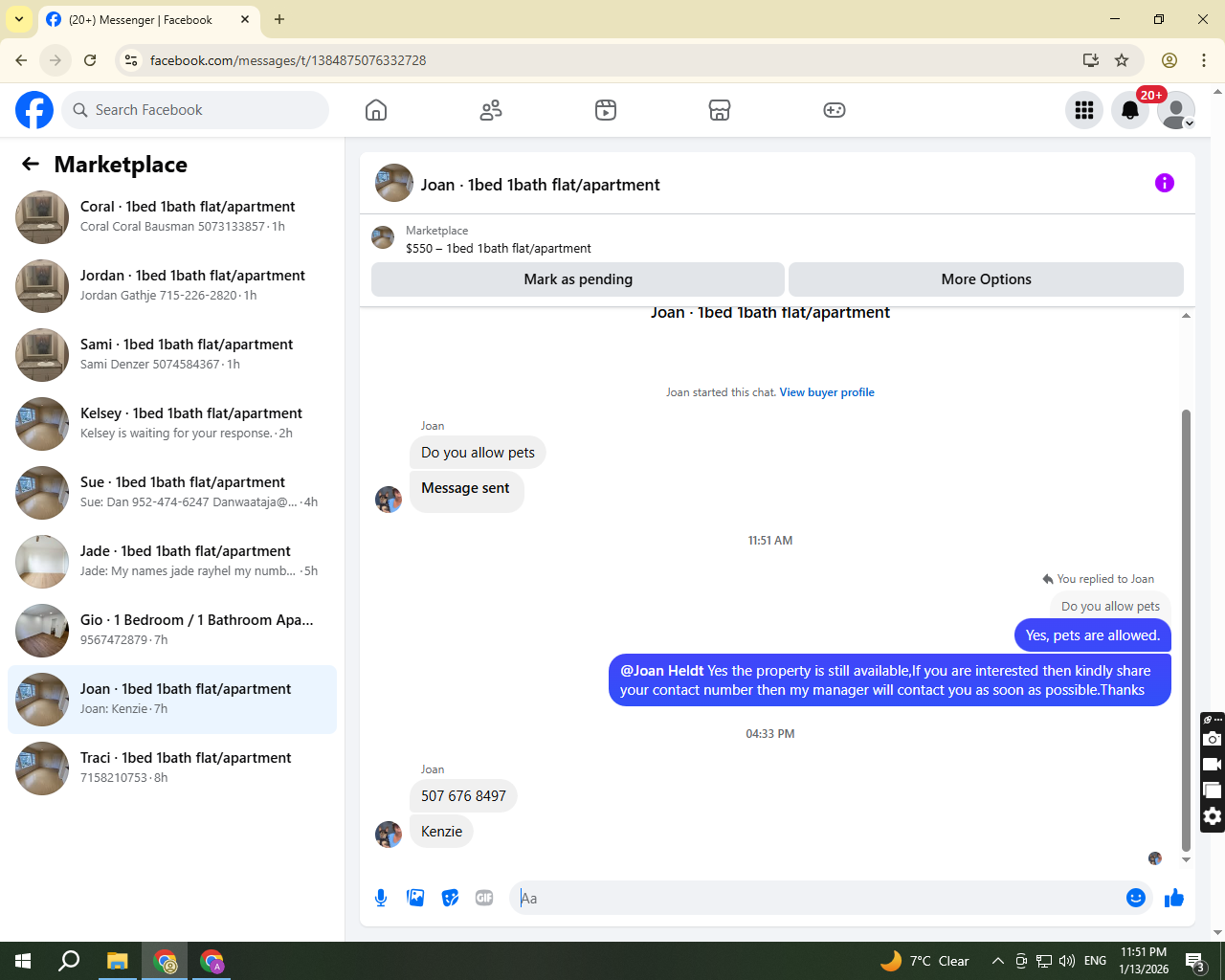Click the floating toolbar settings gear
1225x980 pixels.
click(x=1213, y=816)
